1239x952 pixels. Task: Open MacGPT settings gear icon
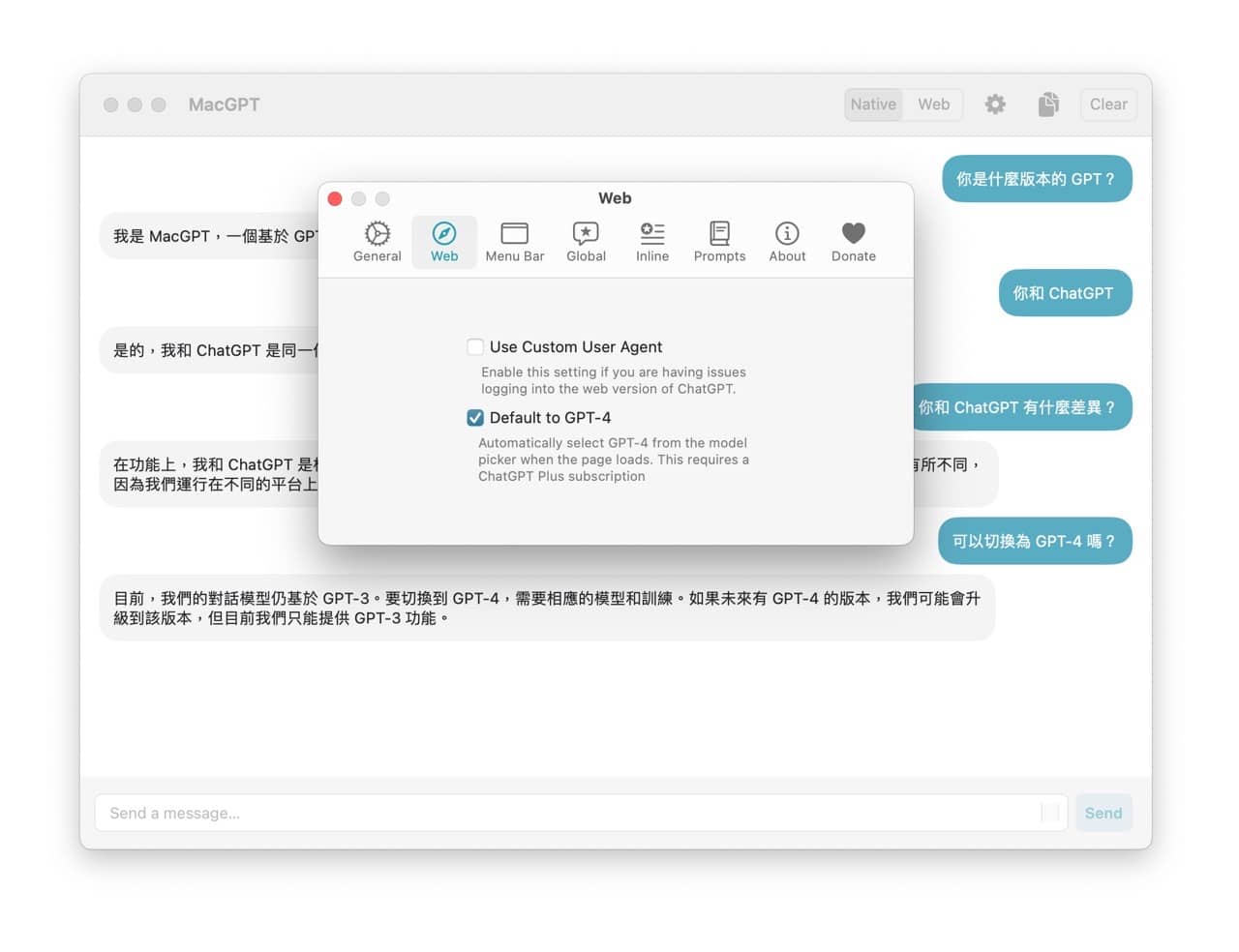995,104
